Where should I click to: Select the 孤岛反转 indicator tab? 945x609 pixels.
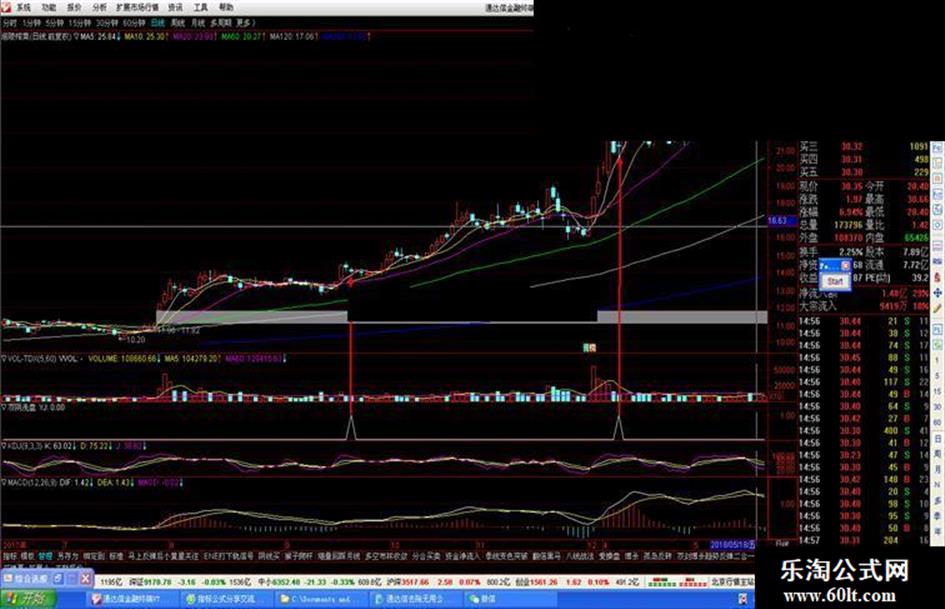[658, 556]
